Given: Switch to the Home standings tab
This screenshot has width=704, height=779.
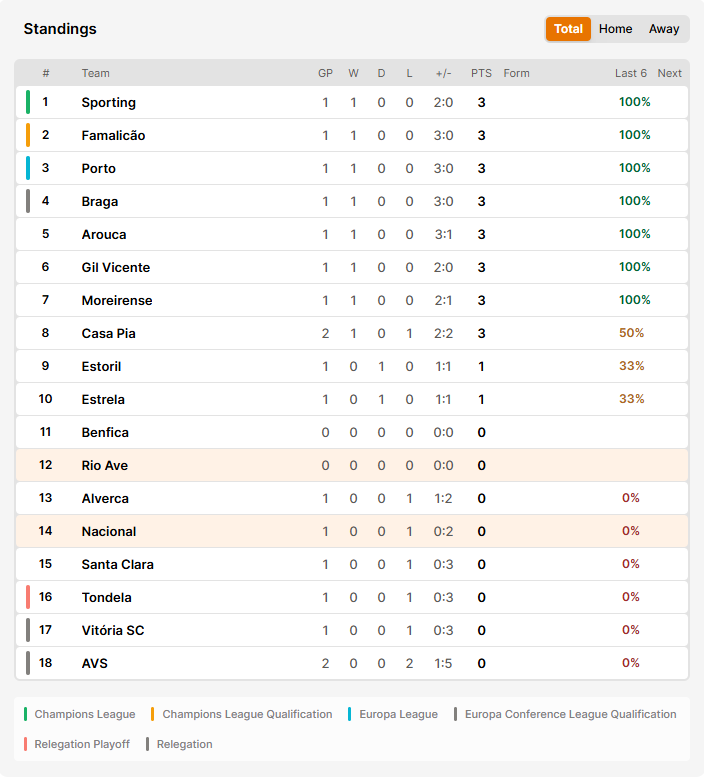Looking at the screenshot, I should coord(615,29).
